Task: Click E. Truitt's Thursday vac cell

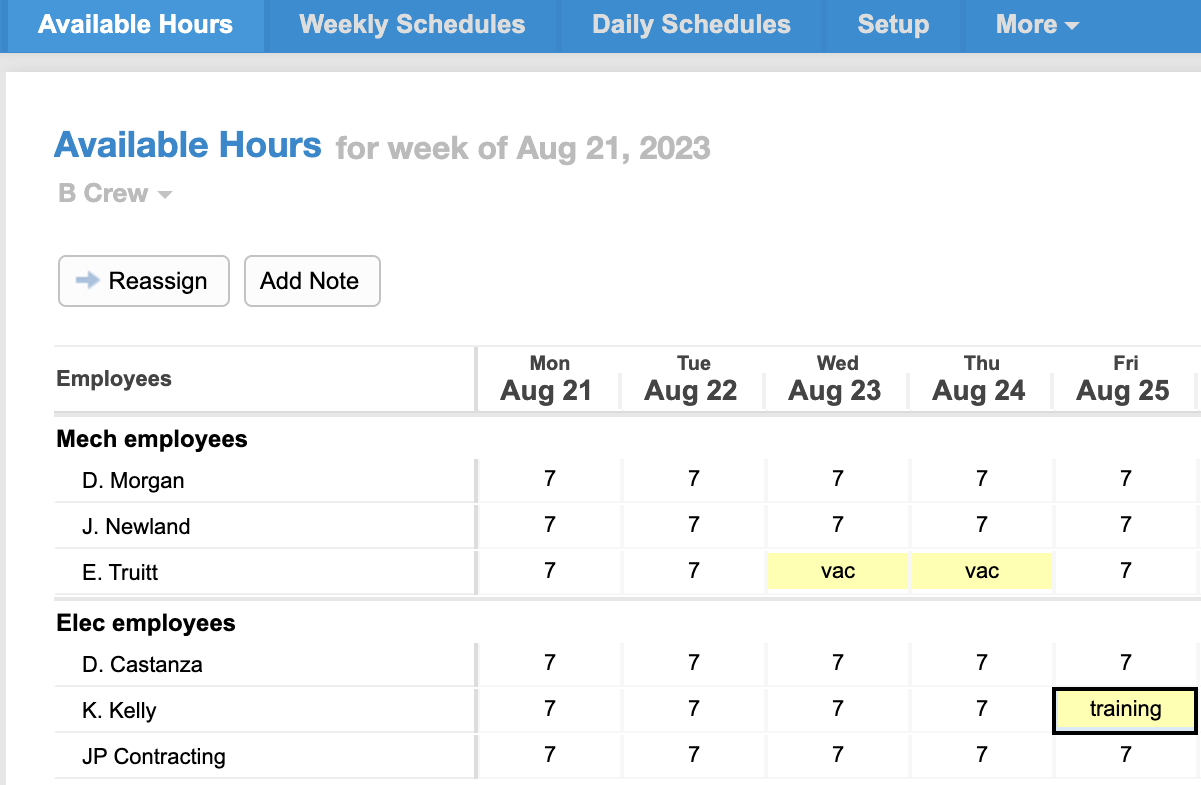Action: pos(981,572)
